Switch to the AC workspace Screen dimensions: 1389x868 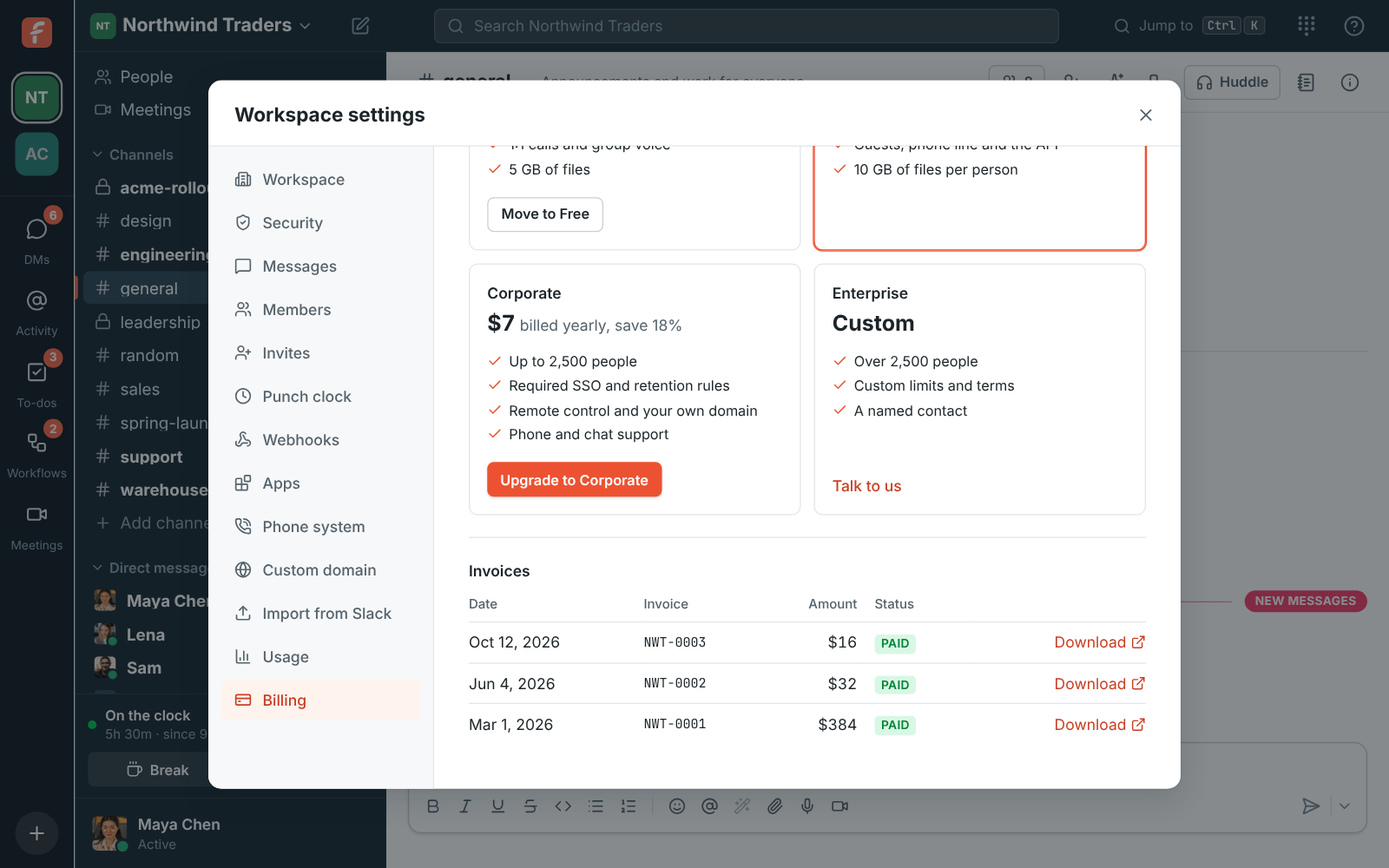tap(36, 154)
